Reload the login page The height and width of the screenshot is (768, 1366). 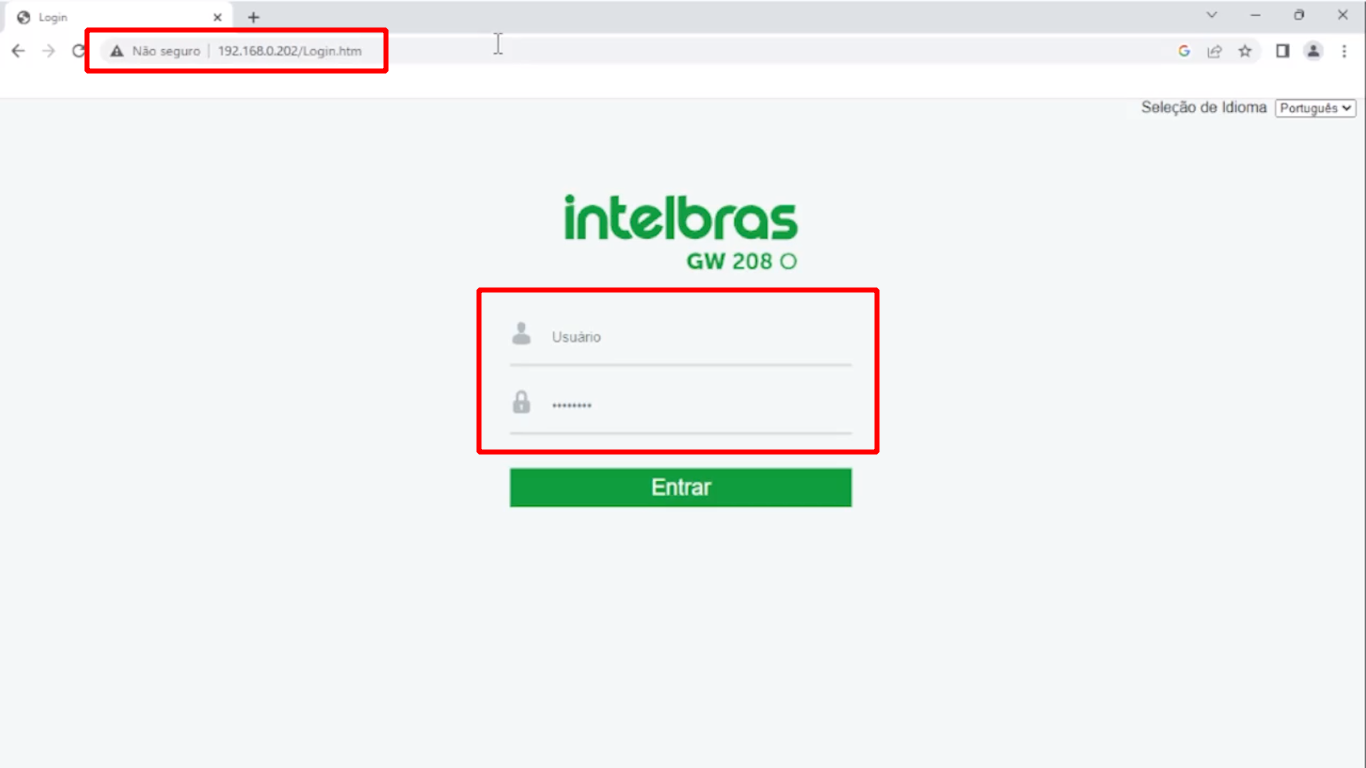pos(78,51)
